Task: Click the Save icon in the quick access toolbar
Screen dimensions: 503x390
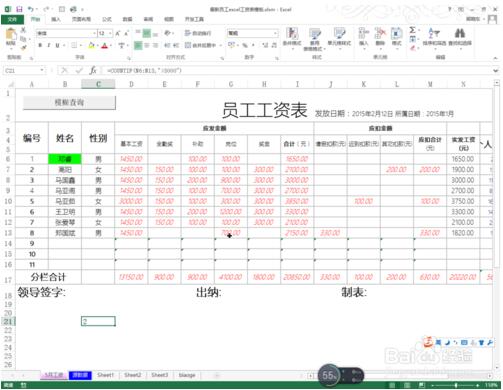Action: 19,9
